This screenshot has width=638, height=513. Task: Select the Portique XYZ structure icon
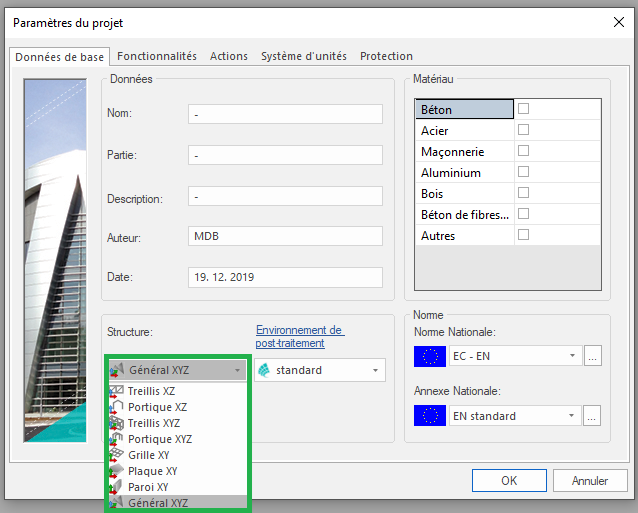[117, 439]
